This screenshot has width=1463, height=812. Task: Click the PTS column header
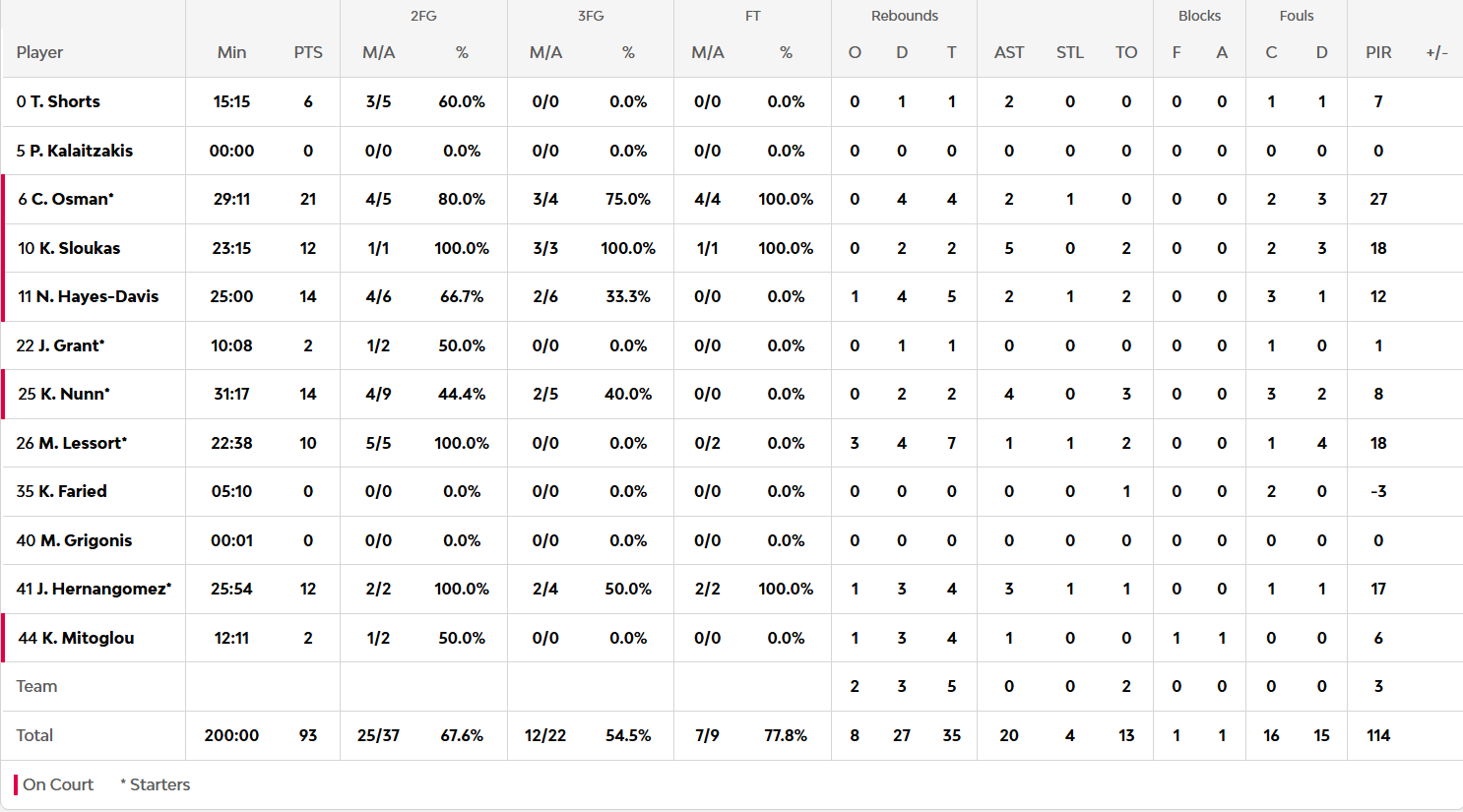[x=308, y=52]
